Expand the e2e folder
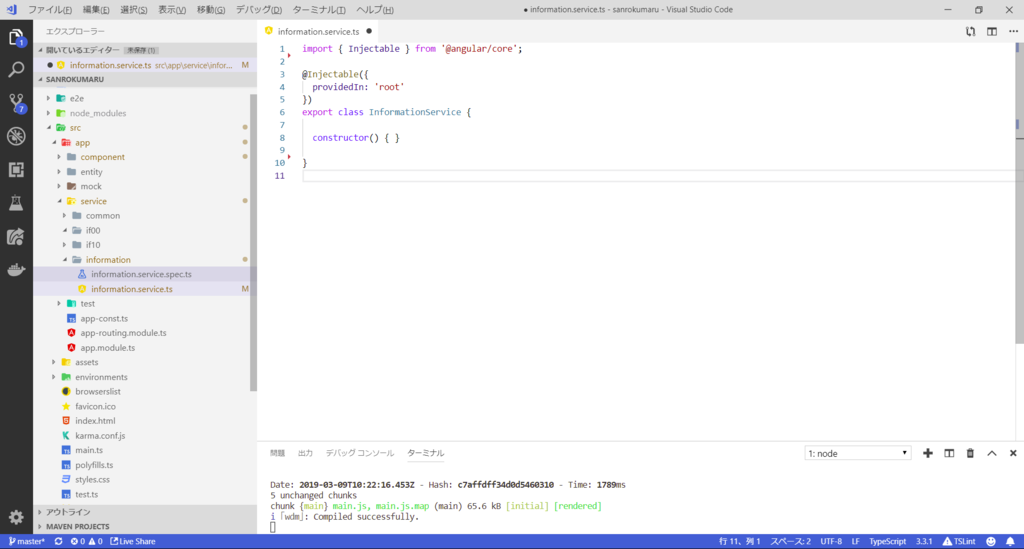1024x549 pixels. [76, 98]
